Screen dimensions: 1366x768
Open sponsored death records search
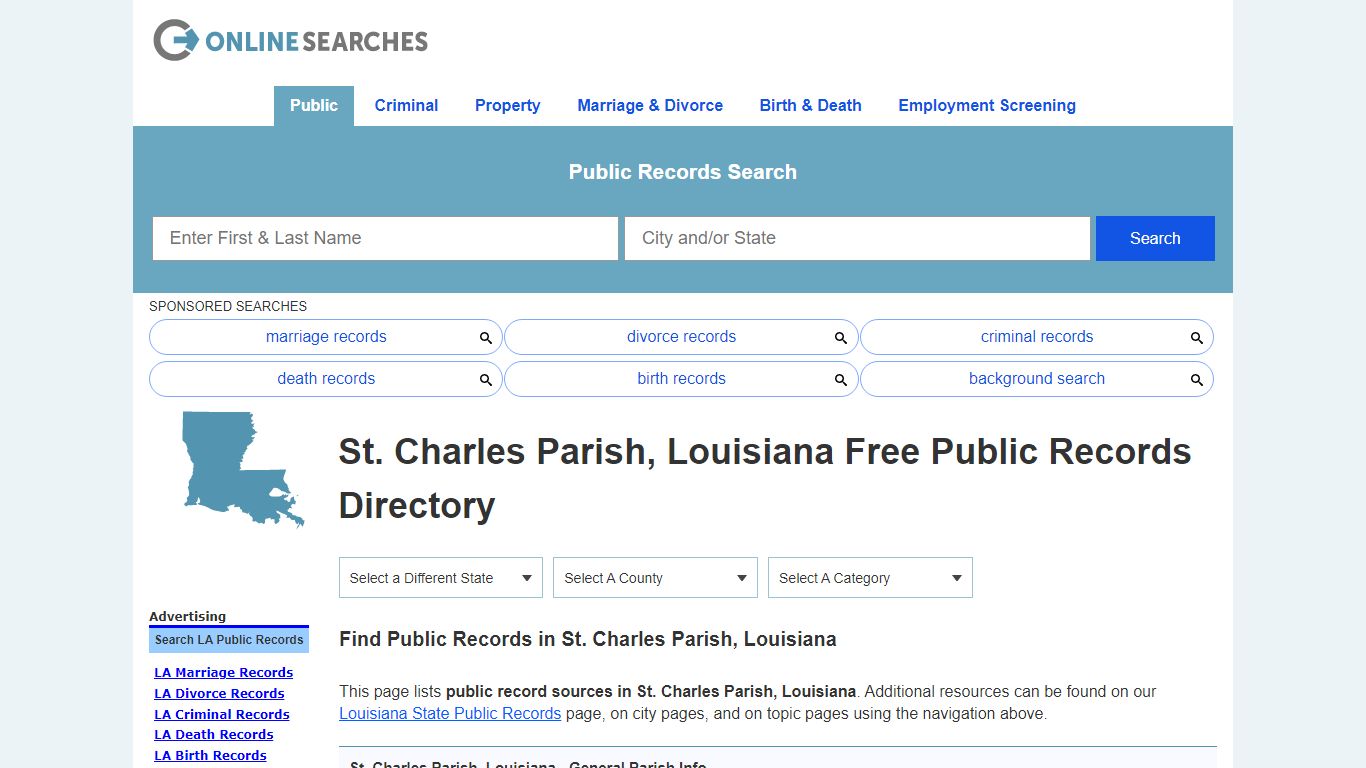tap(326, 379)
